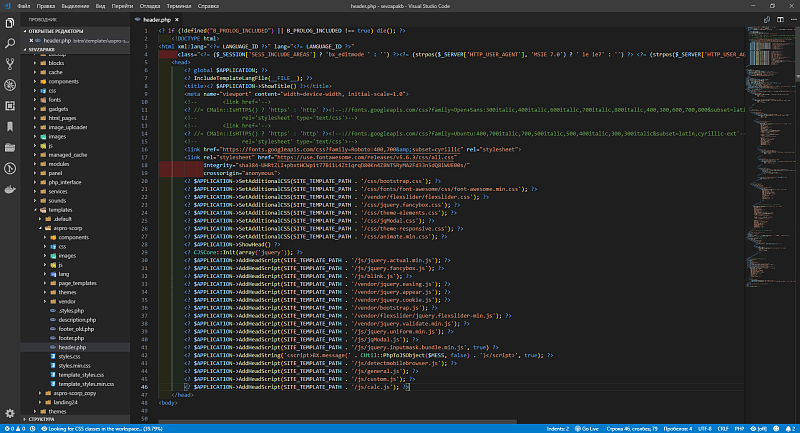Open styles.min.css in the file tree
The width and height of the screenshot is (800, 433).
[x=74, y=366]
